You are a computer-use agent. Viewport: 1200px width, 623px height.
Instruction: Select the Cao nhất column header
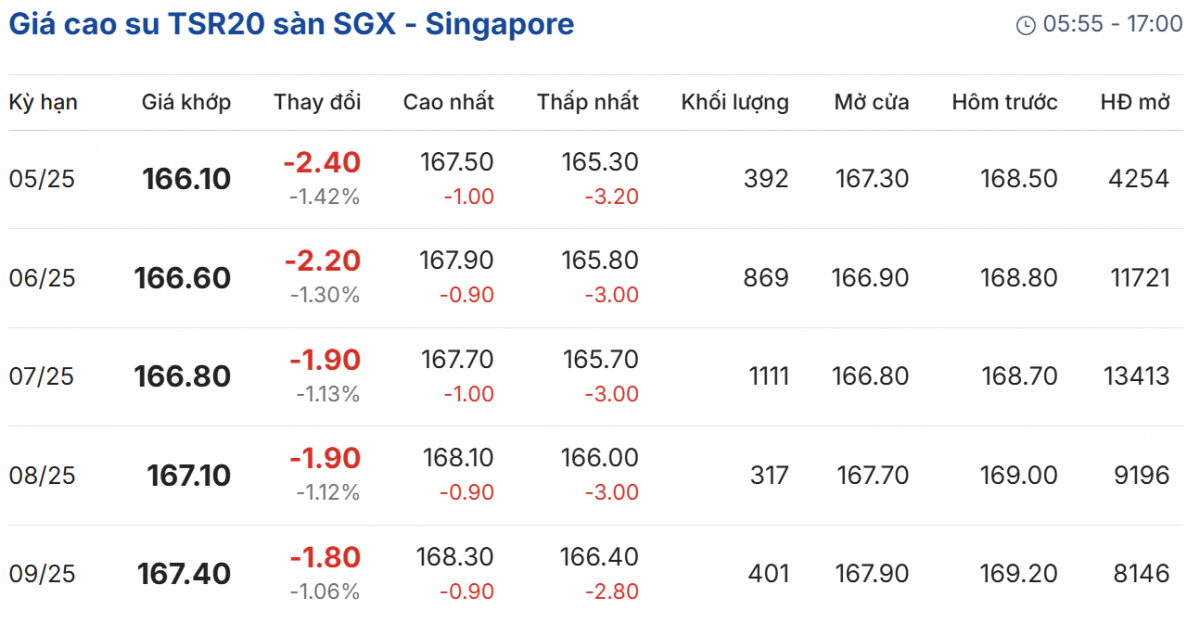click(x=448, y=102)
